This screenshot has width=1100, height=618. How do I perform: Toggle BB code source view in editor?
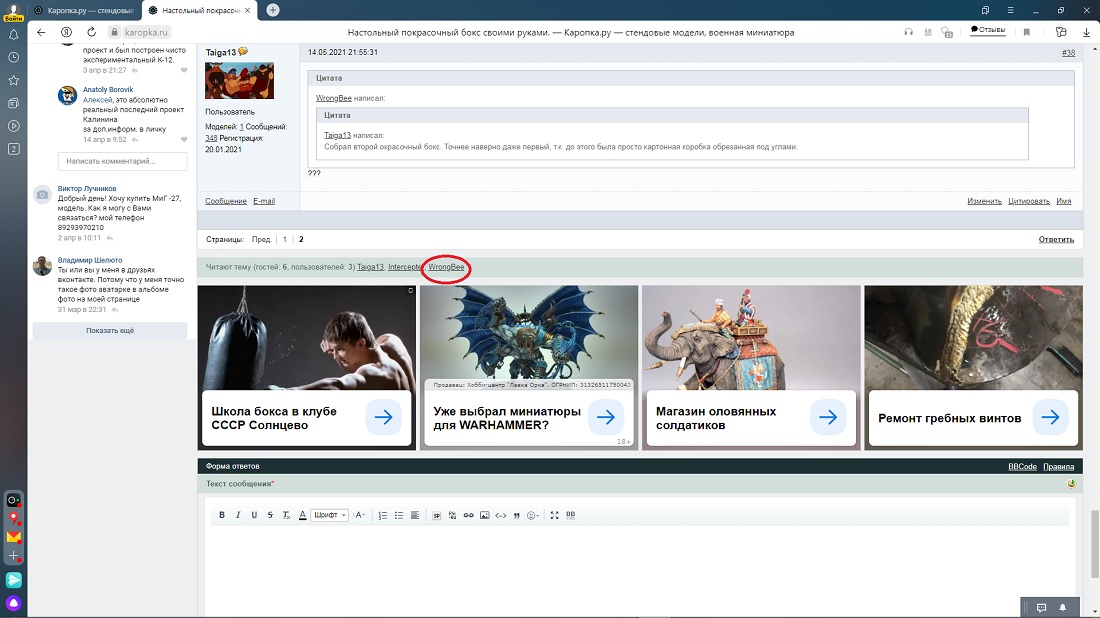(571, 515)
